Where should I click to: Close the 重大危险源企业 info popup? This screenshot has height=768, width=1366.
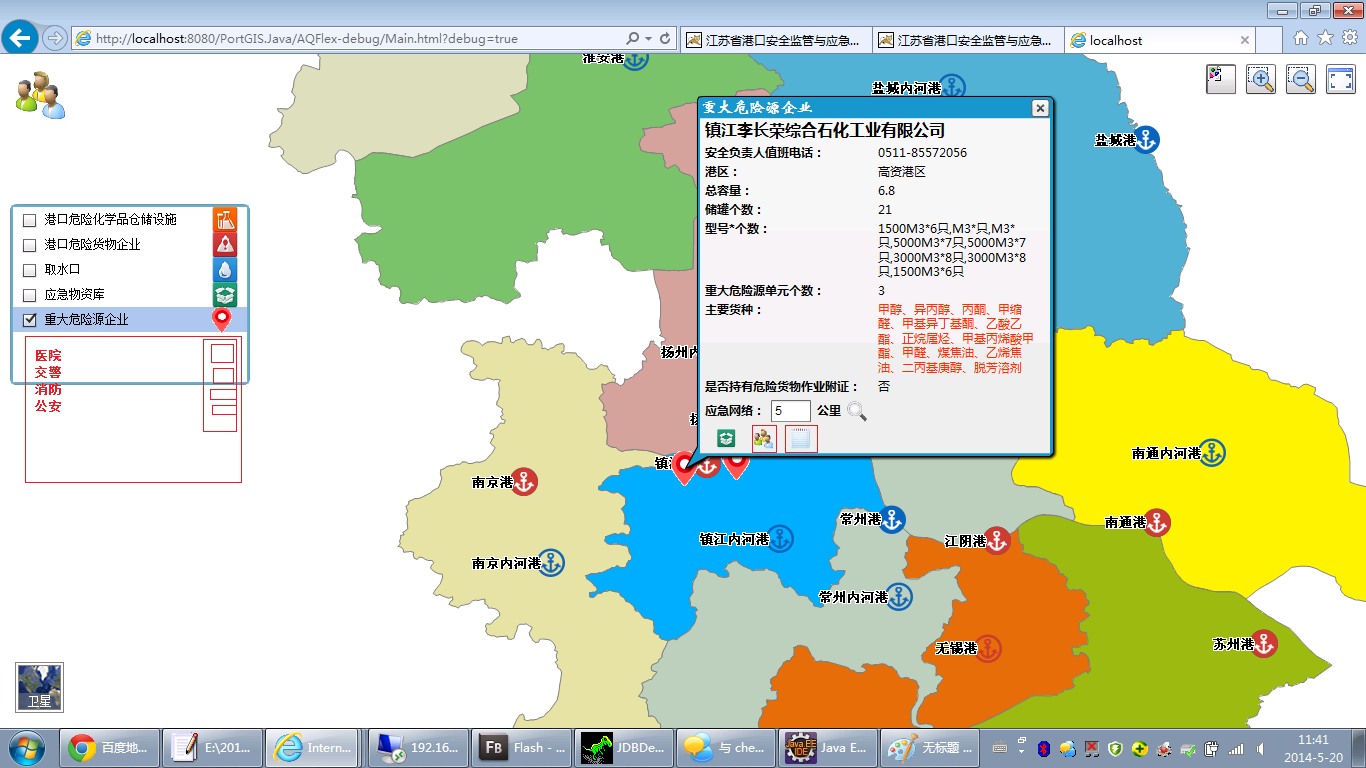(x=1040, y=108)
